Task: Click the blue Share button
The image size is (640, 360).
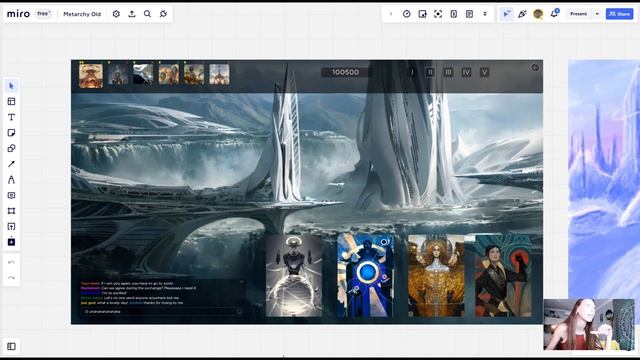Action: [619, 14]
